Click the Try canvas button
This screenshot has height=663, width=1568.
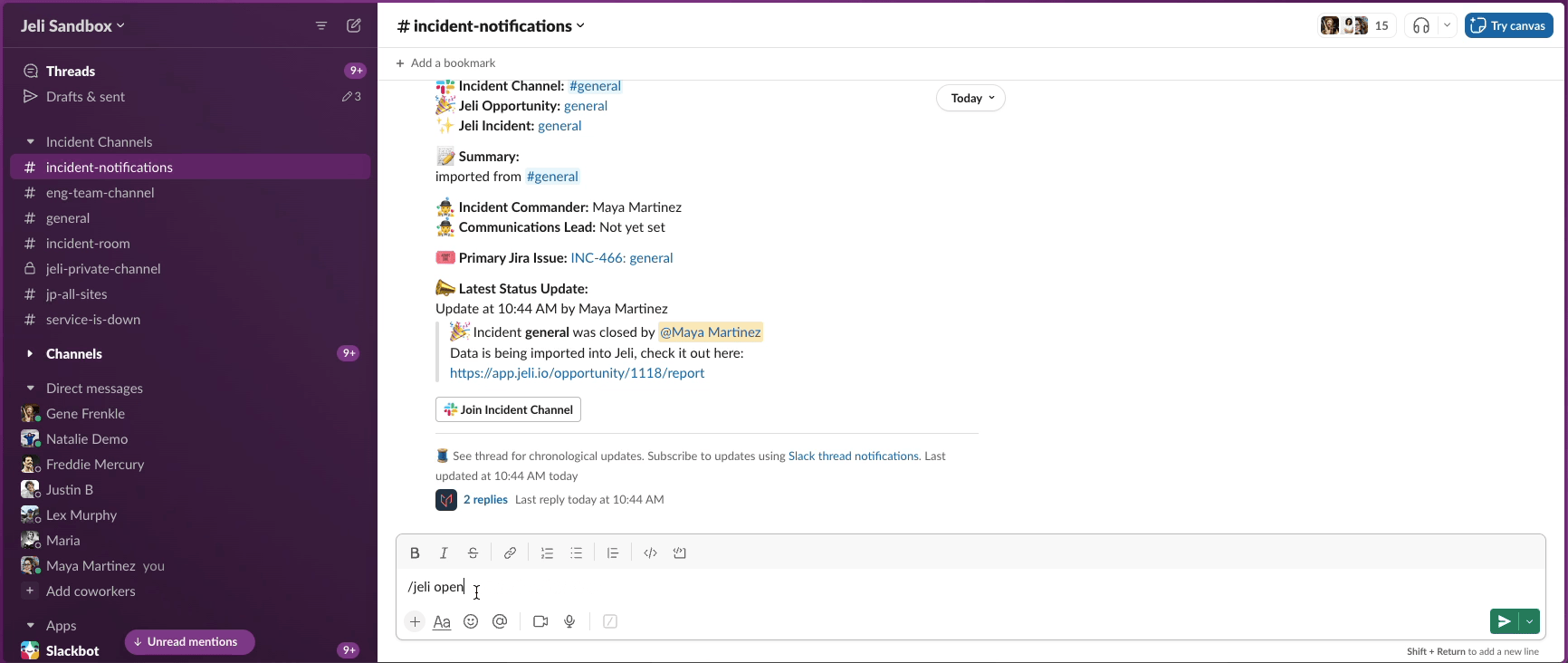tap(1508, 25)
